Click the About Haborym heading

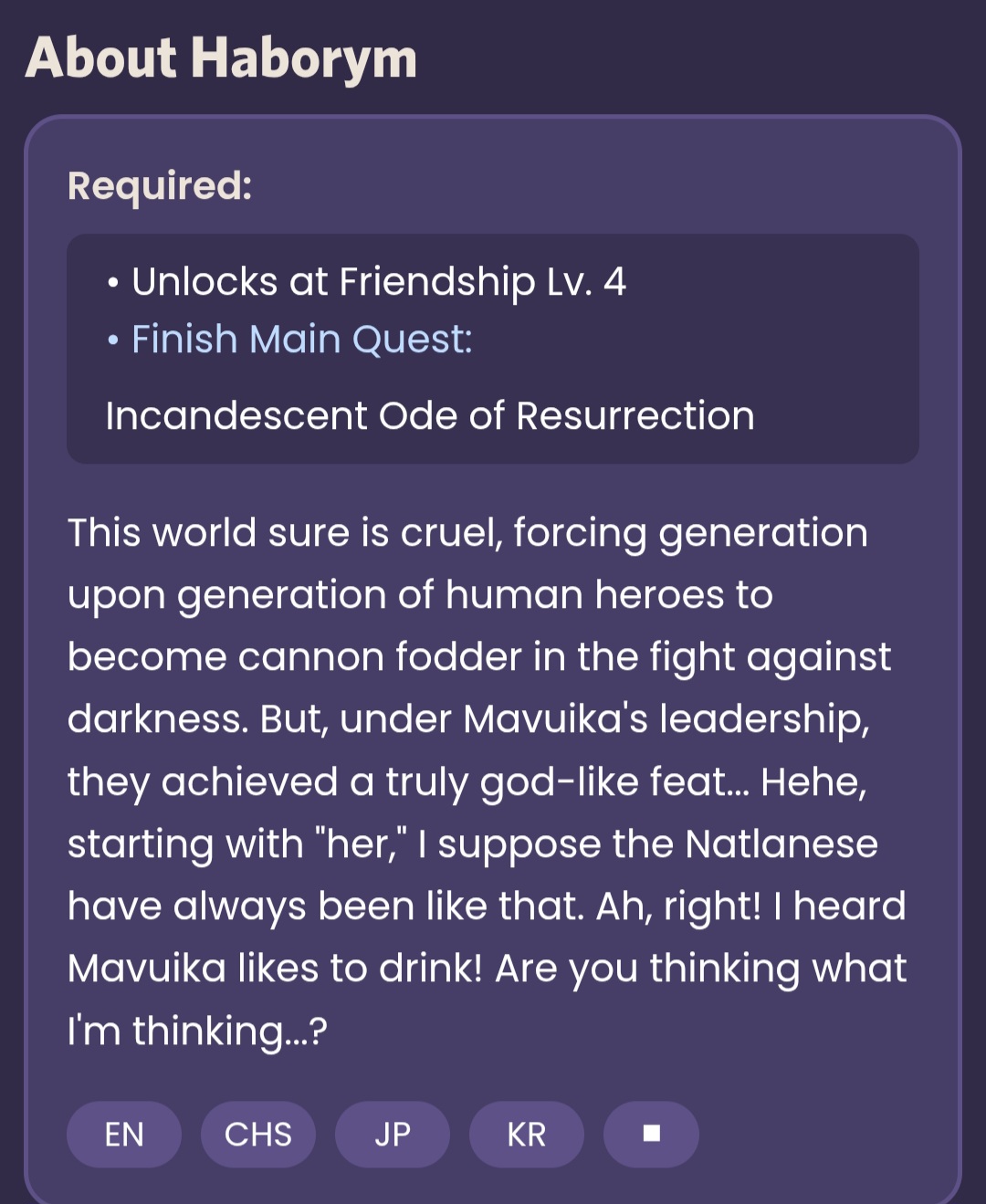click(221, 58)
